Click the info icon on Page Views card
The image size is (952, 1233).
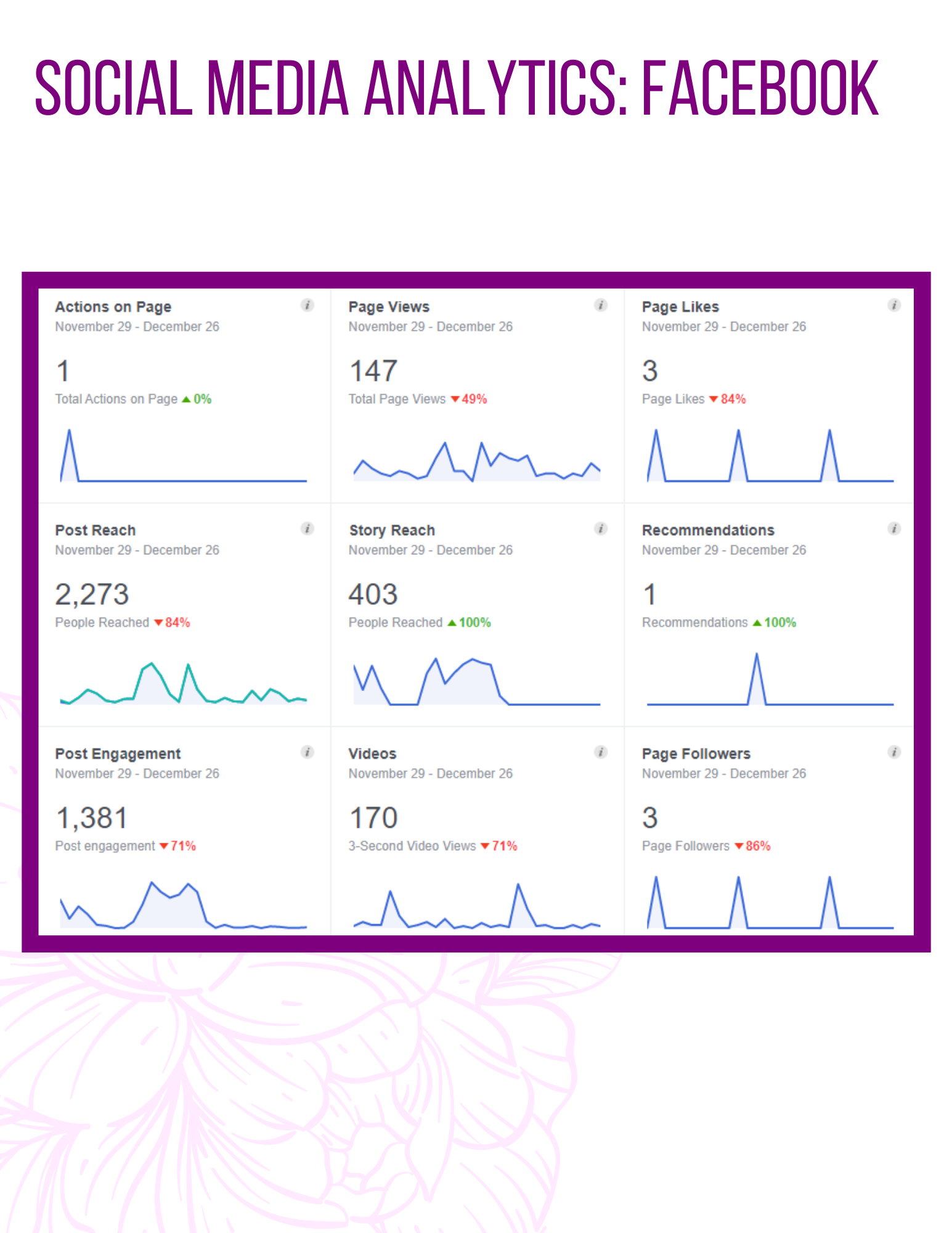pyautogui.click(x=601, y=305)
